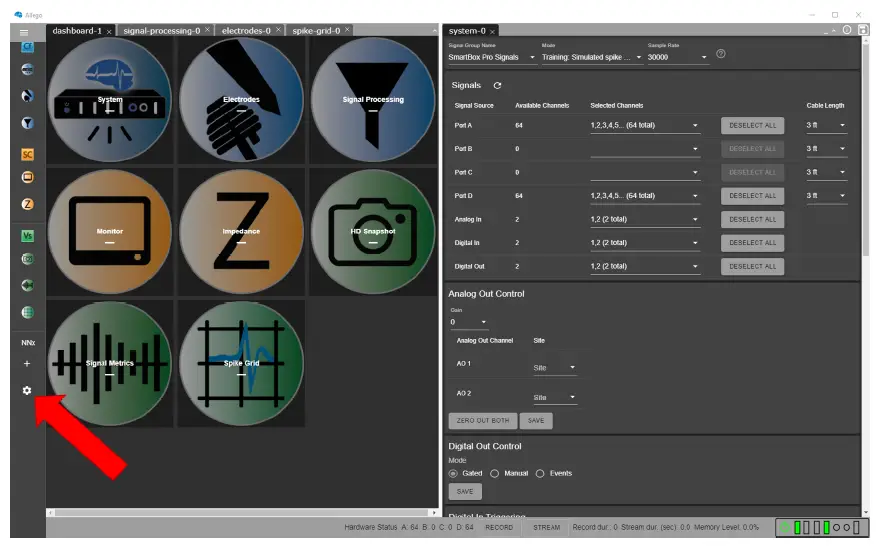The width and height of the screenshot is (884, 548).
Task: Click Deselect All for Digital Out
Action: click(753, 267)
